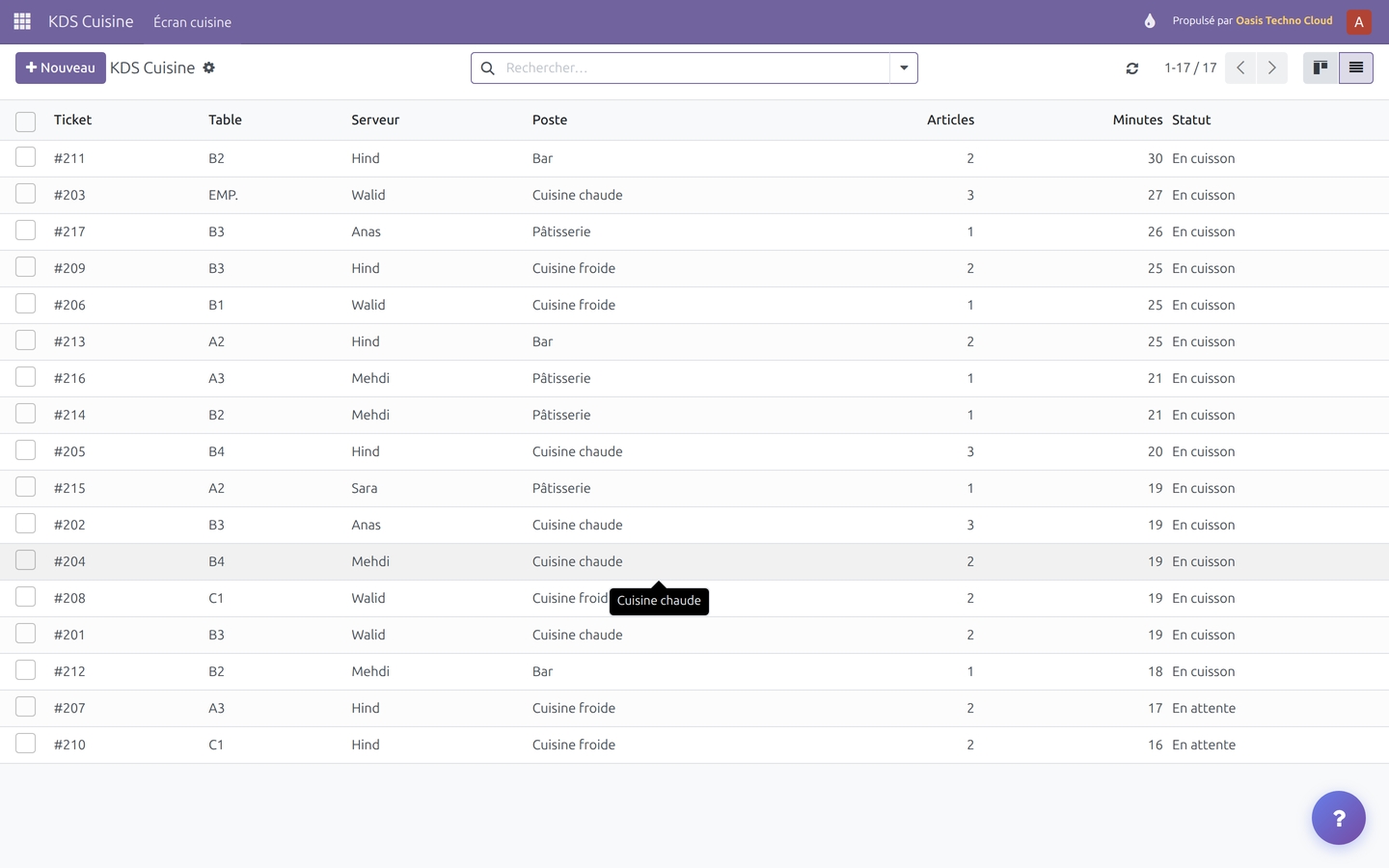Select checkbox for ticket #207
Viewport: 1389px width, 868px height.
(x=26, y=707)
